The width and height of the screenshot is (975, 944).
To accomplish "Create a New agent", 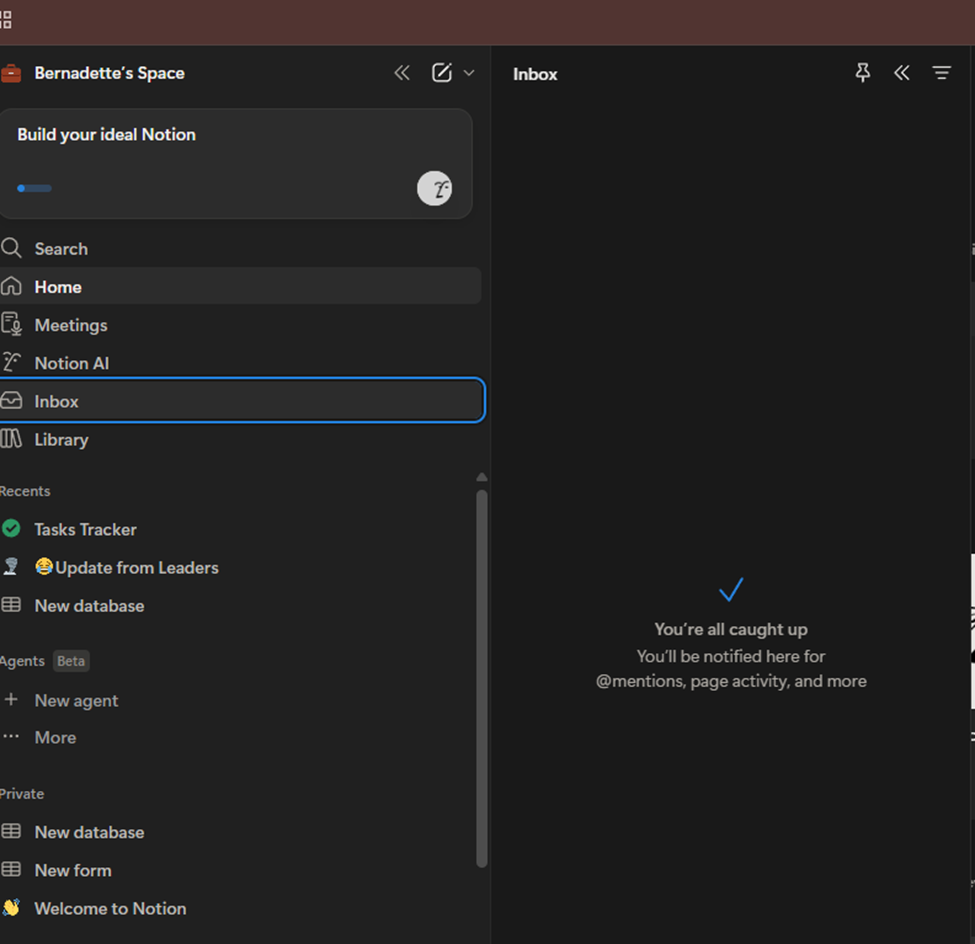I will pos(76,700).
